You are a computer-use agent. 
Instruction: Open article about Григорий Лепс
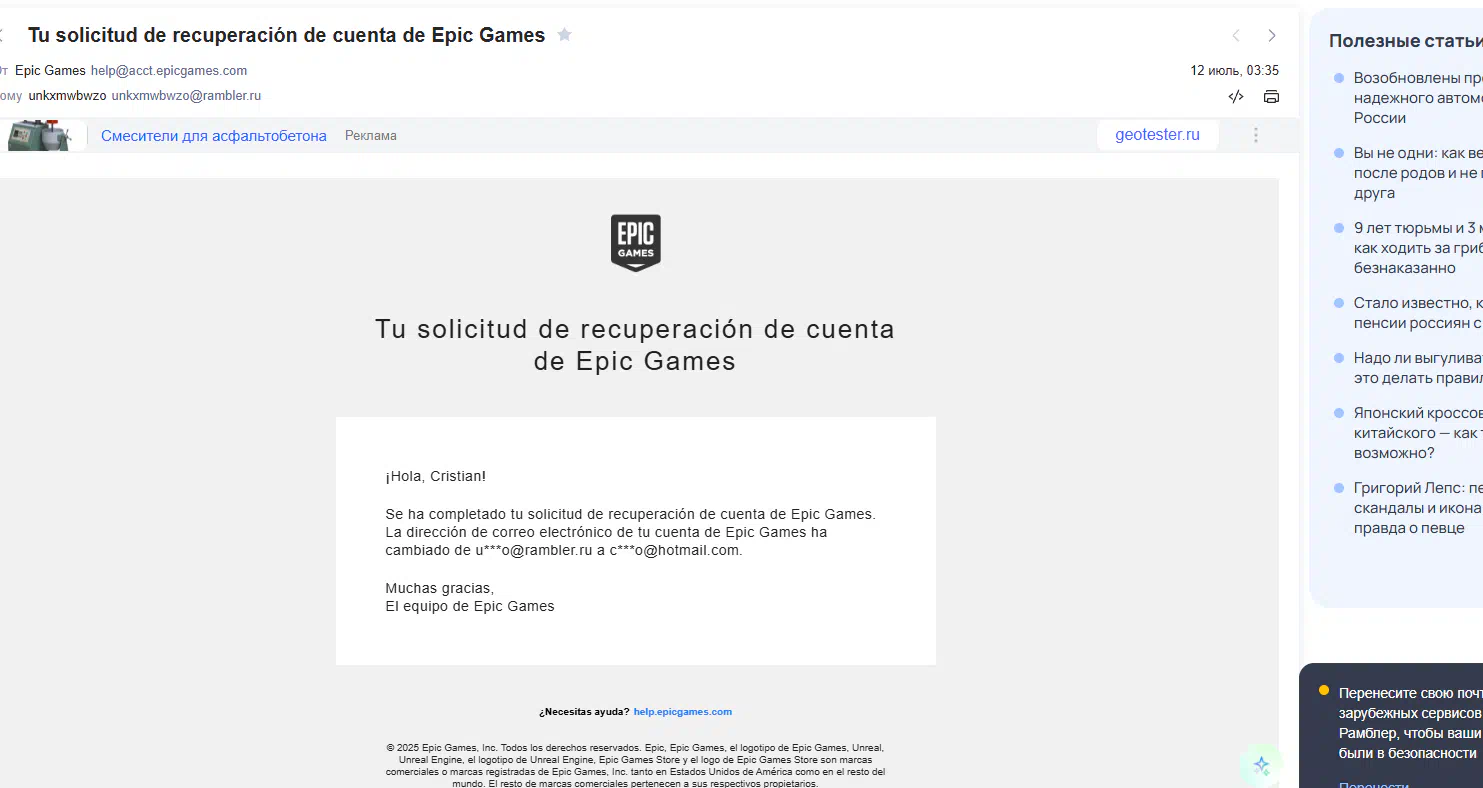coord(1418,508)
